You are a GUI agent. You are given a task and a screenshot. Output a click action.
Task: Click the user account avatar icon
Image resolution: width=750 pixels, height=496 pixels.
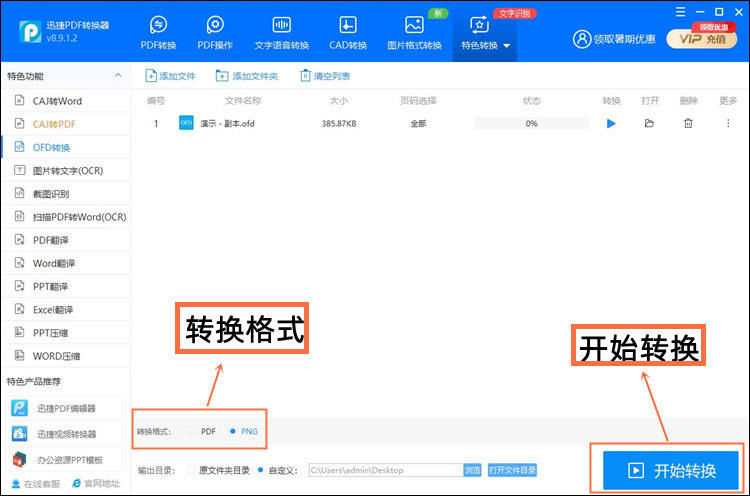tap(582, 39)
